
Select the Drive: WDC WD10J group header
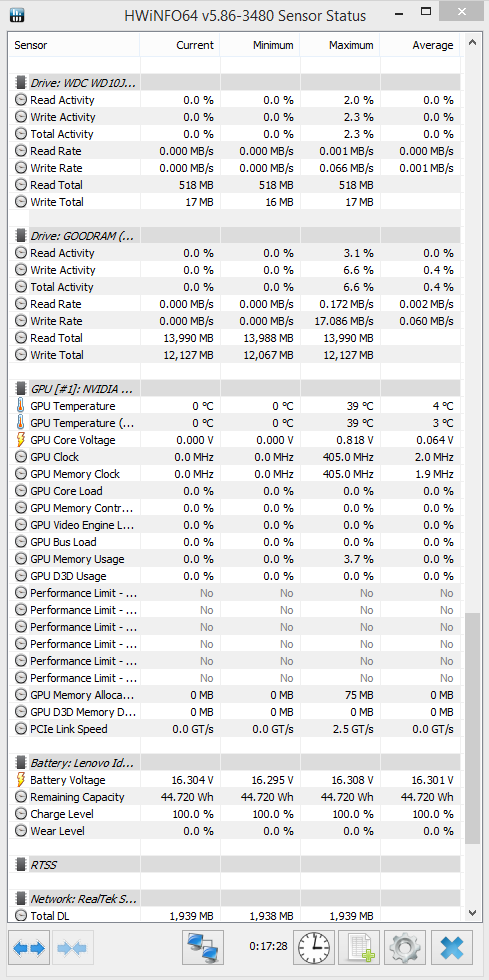(236, 82)
